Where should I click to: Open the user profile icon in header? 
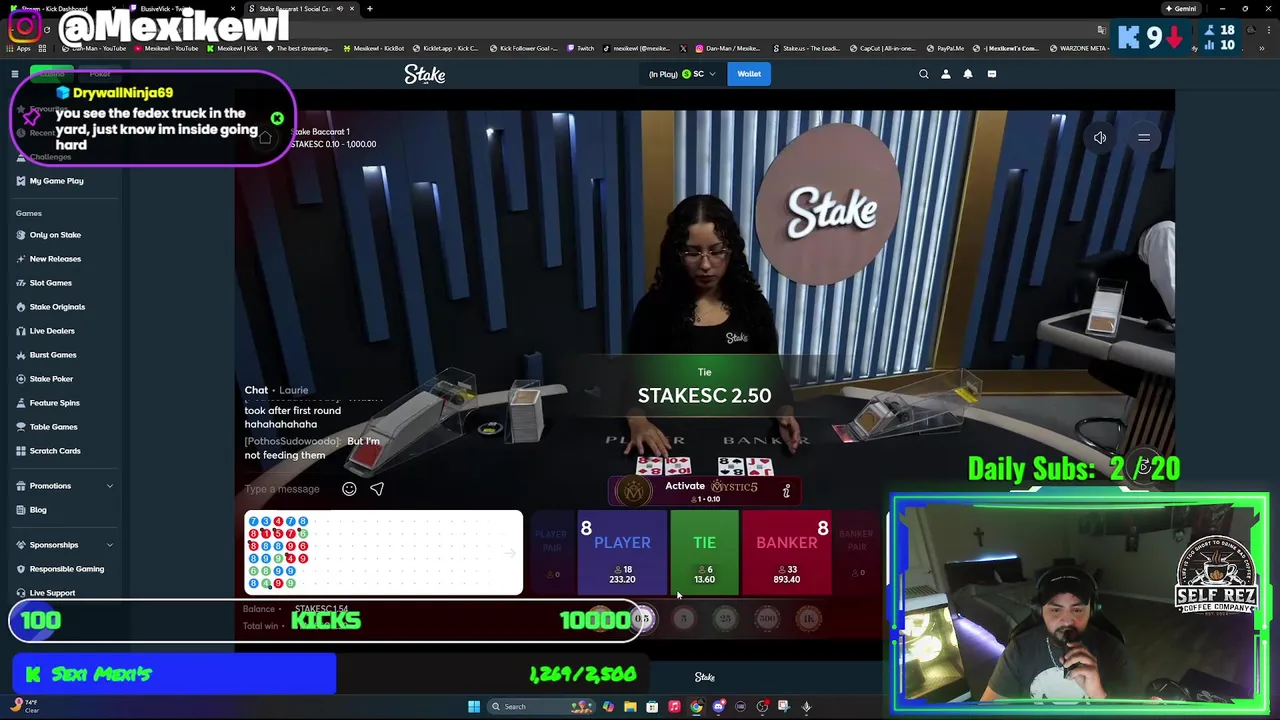pyautogui.click(x=946, y=74)
